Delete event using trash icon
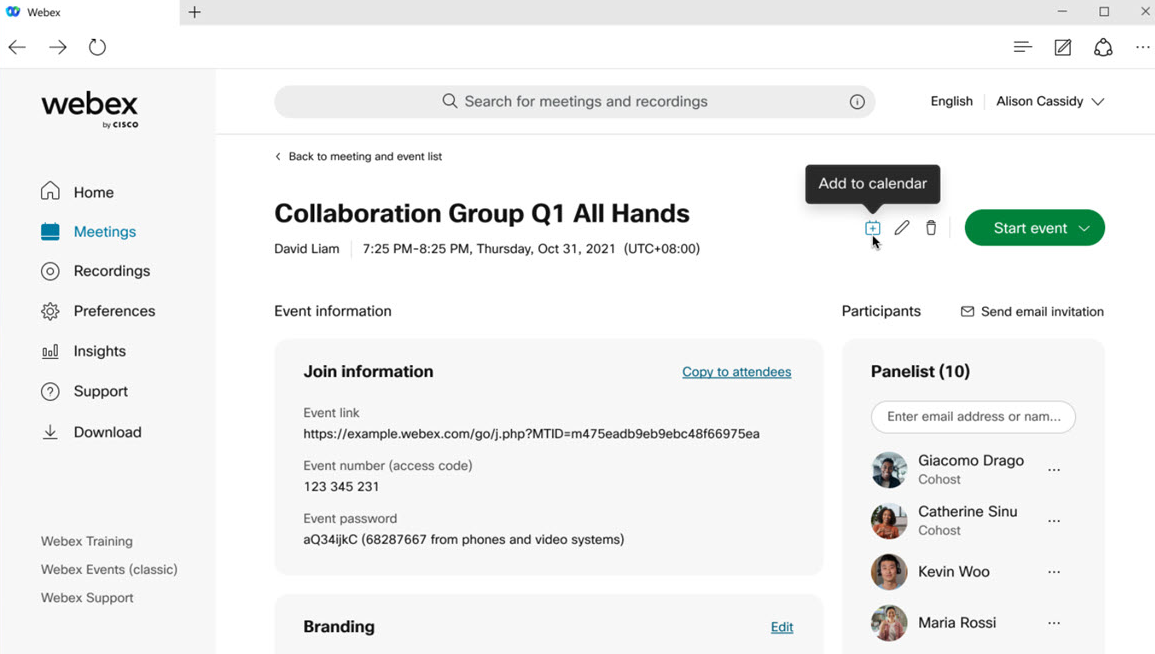Screen dimensions: 1155x654 [931, 228]
